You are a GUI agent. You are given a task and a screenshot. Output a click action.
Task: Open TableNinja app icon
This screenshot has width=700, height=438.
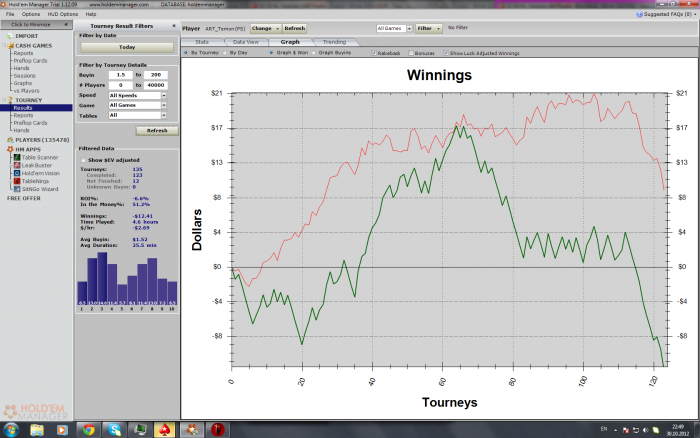click(17, 181)
